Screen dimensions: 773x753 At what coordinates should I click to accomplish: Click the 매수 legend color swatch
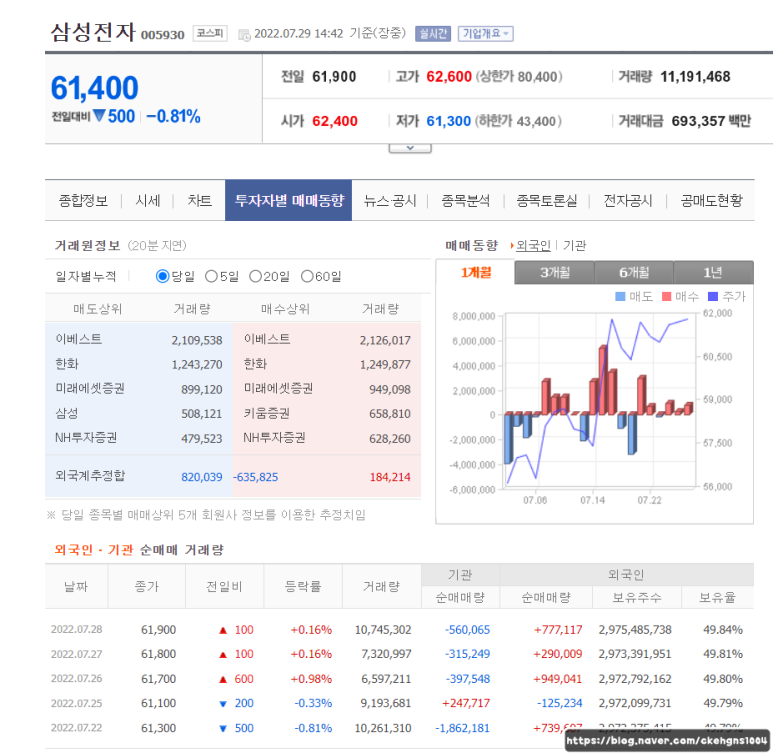coord(667,296)
